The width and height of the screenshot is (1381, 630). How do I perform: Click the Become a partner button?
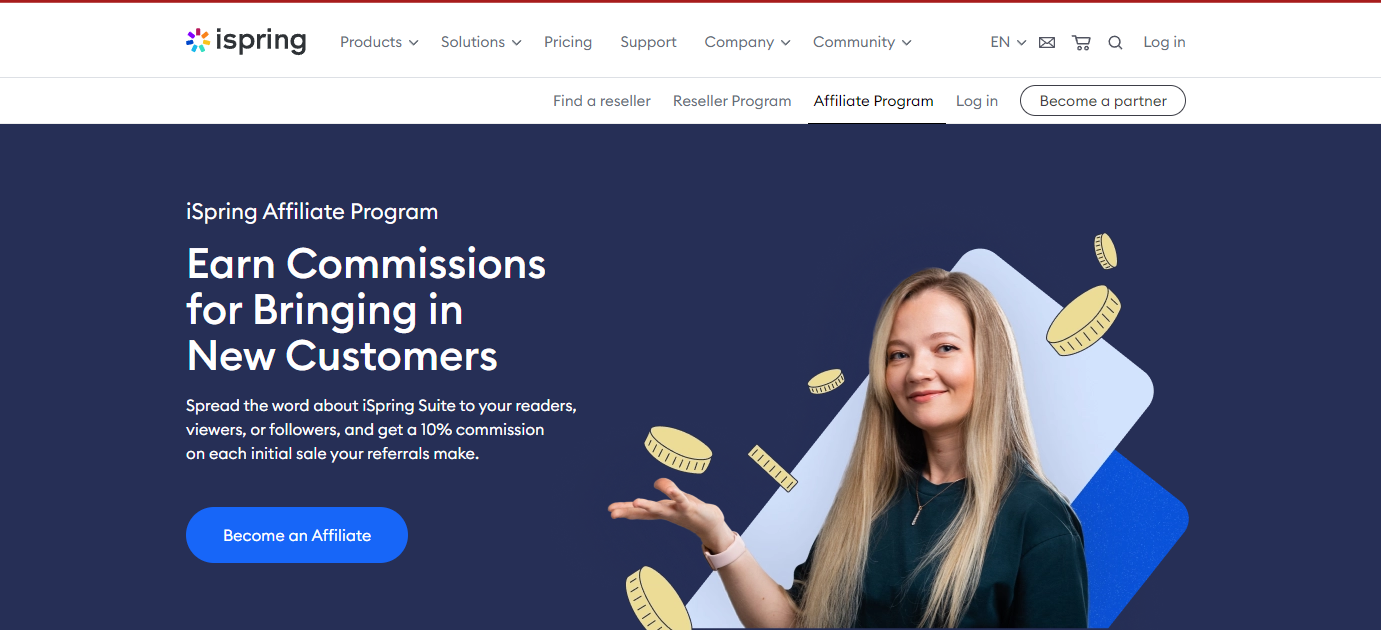pyautogui.click(x=1103, y=101)
